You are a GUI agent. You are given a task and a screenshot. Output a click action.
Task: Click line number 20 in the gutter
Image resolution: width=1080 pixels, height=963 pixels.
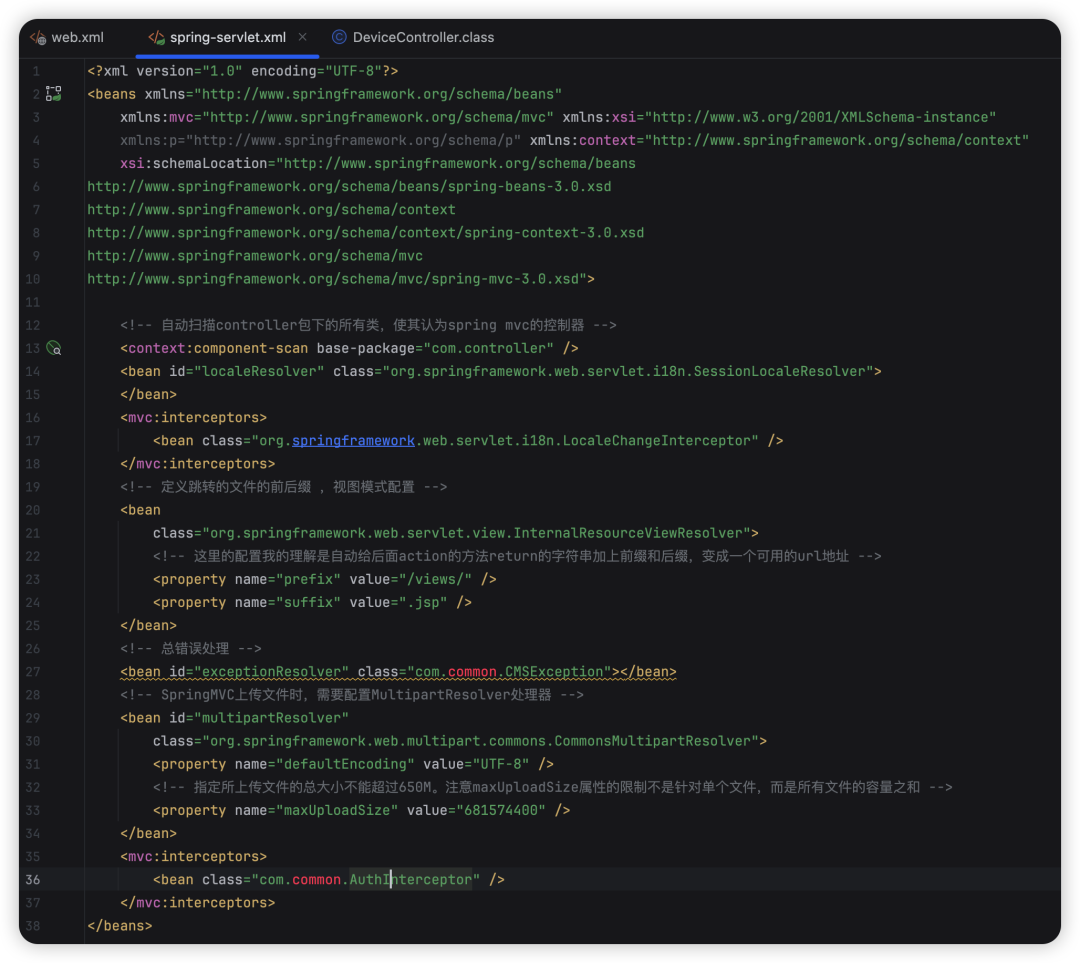coord(33,510)
